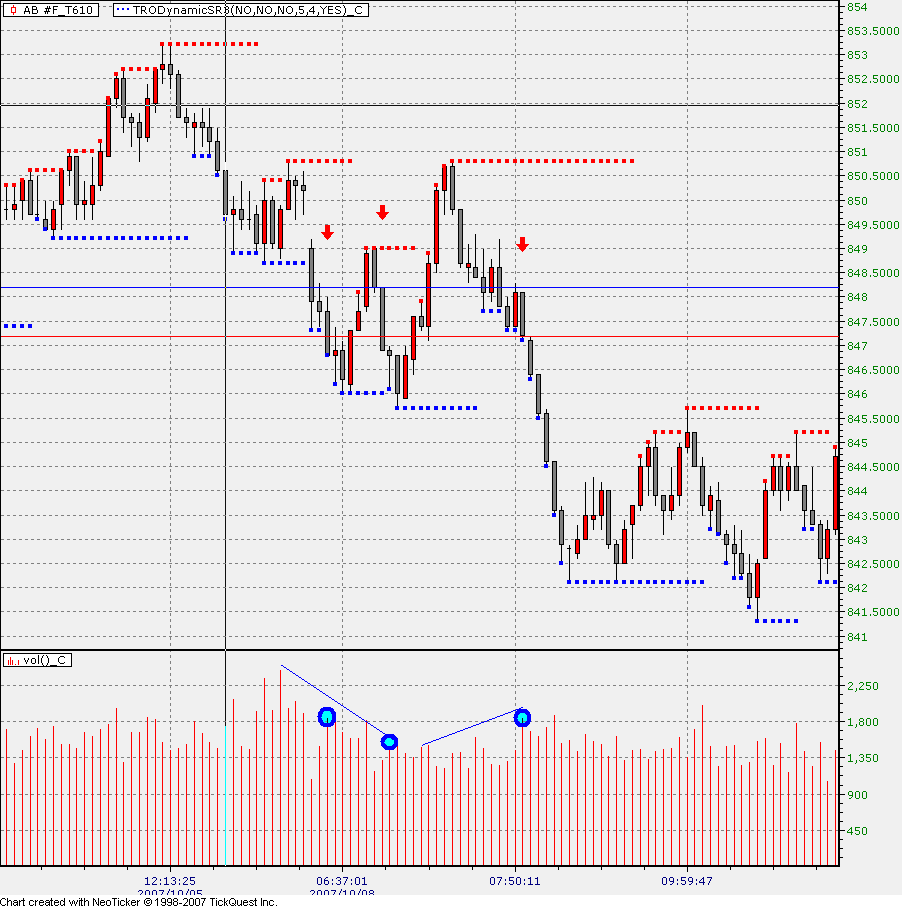The height and width of the screenshot is (909, 902).
Task: Click the 848 price axis label
Action: pos(857,297)
